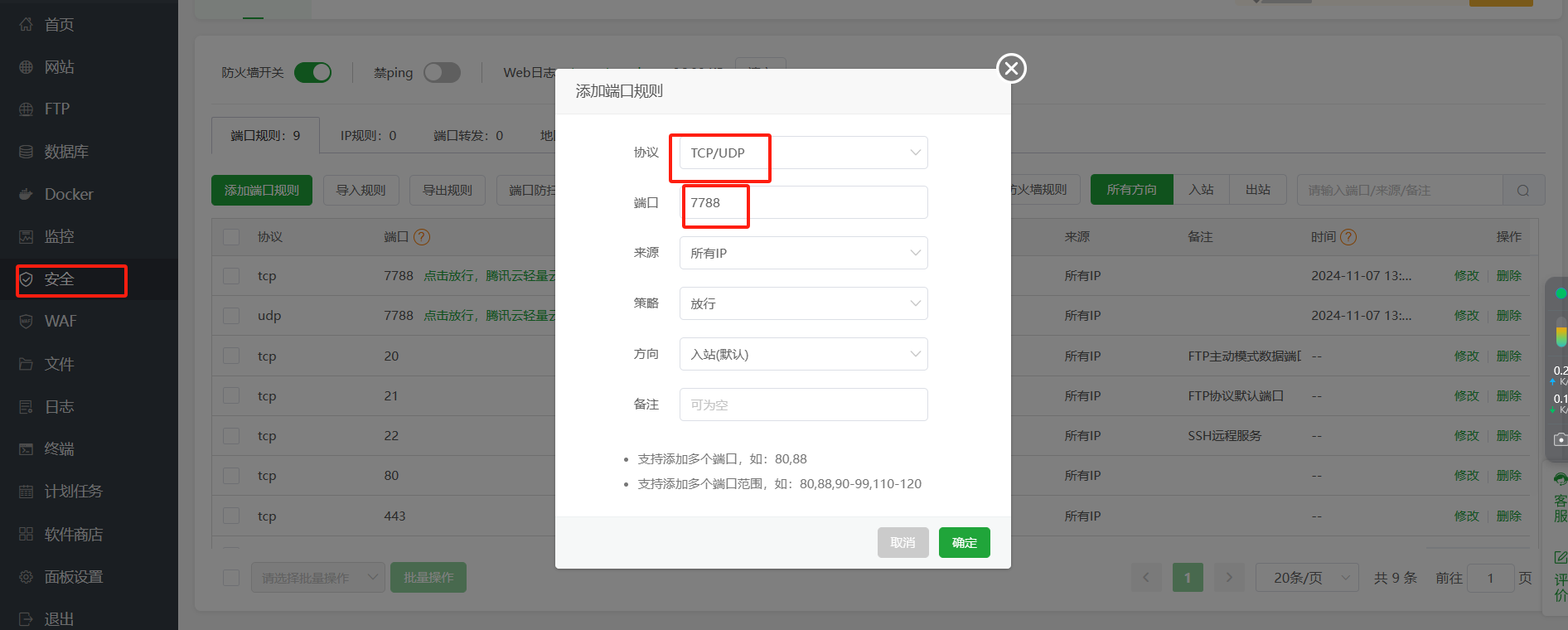Click 删除 link for port 443 row
Viewport: 1568px width, 630px height.
coord(1509,516)
